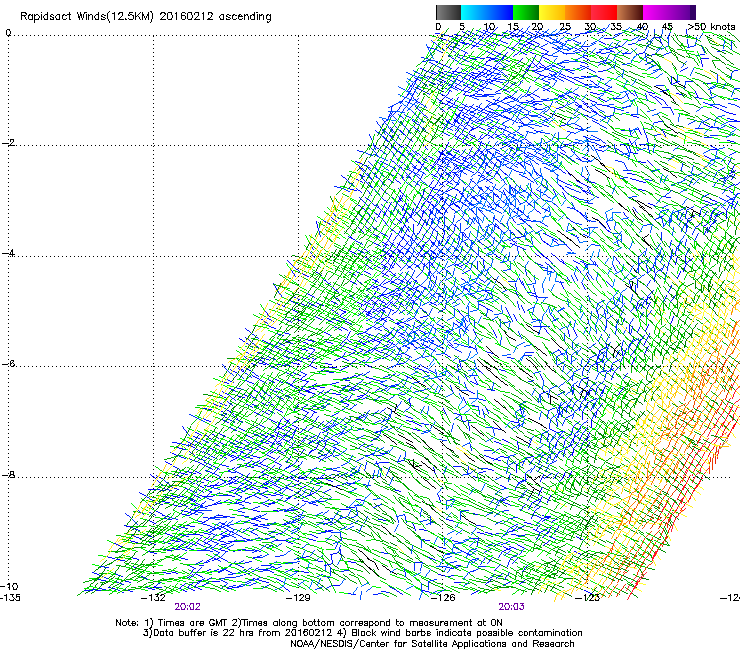Click the NOAA/NESDIS credit line
The image size is (740, 650).
pyautogui.click(x=432, y=644)
